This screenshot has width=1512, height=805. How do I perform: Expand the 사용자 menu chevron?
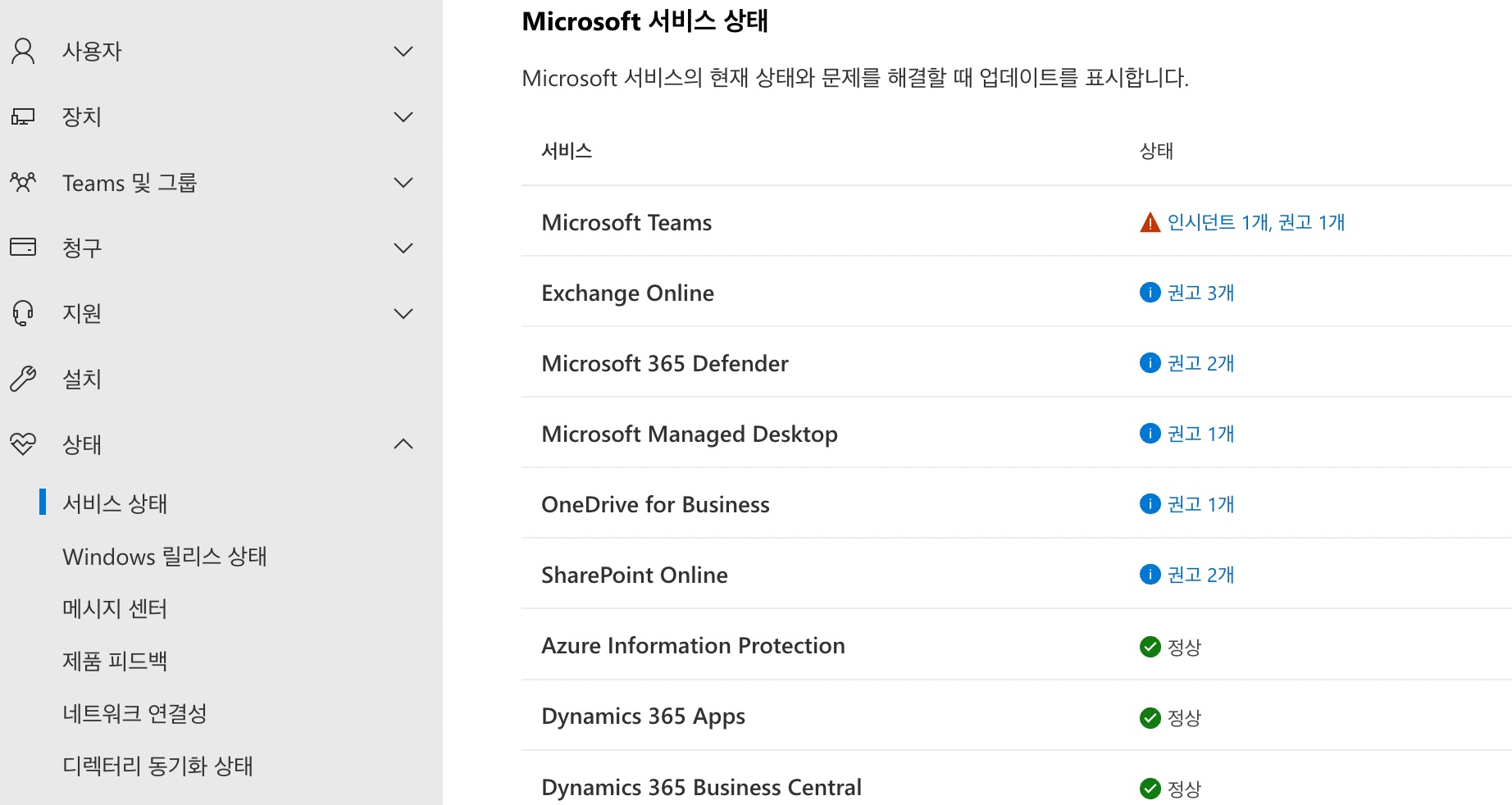403,52
